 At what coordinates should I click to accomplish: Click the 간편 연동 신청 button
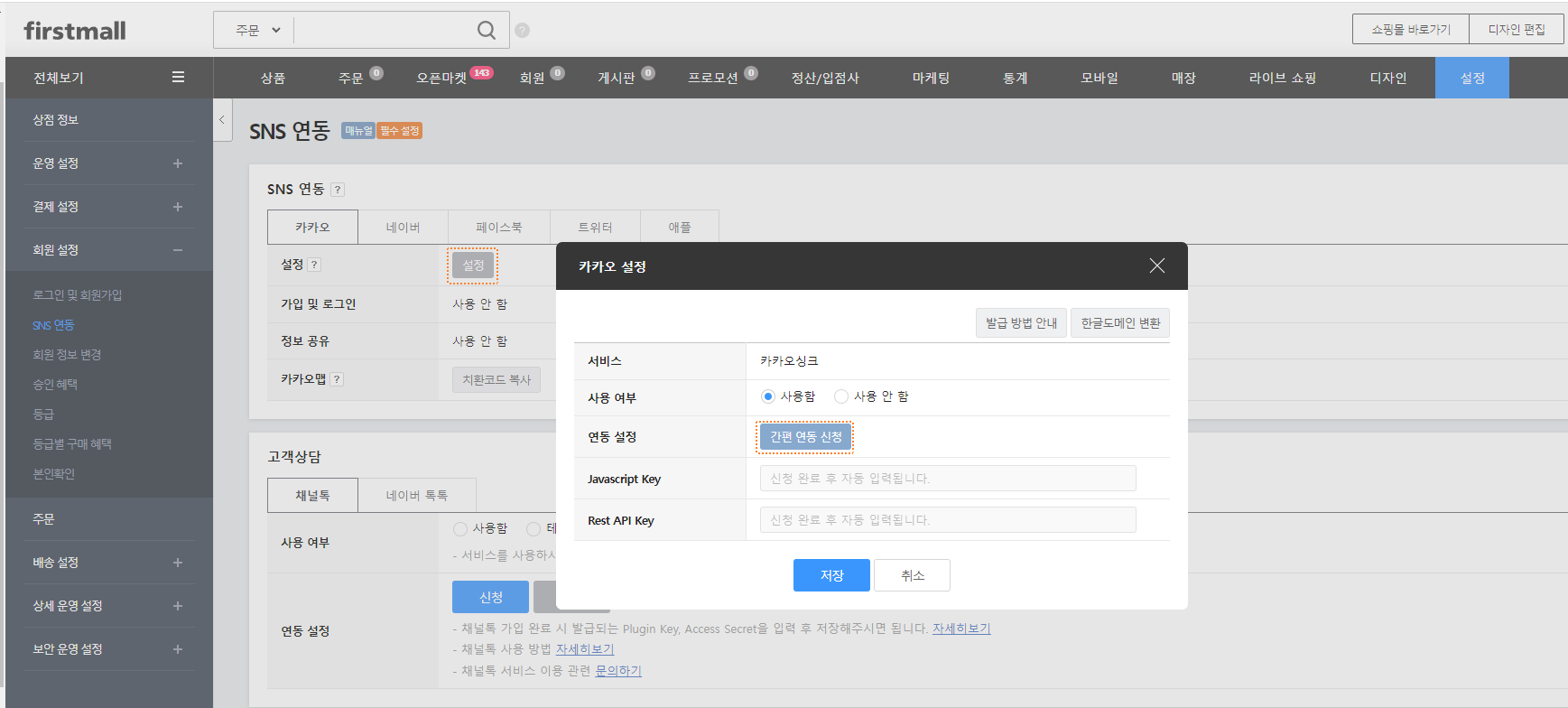pos(805,437)
